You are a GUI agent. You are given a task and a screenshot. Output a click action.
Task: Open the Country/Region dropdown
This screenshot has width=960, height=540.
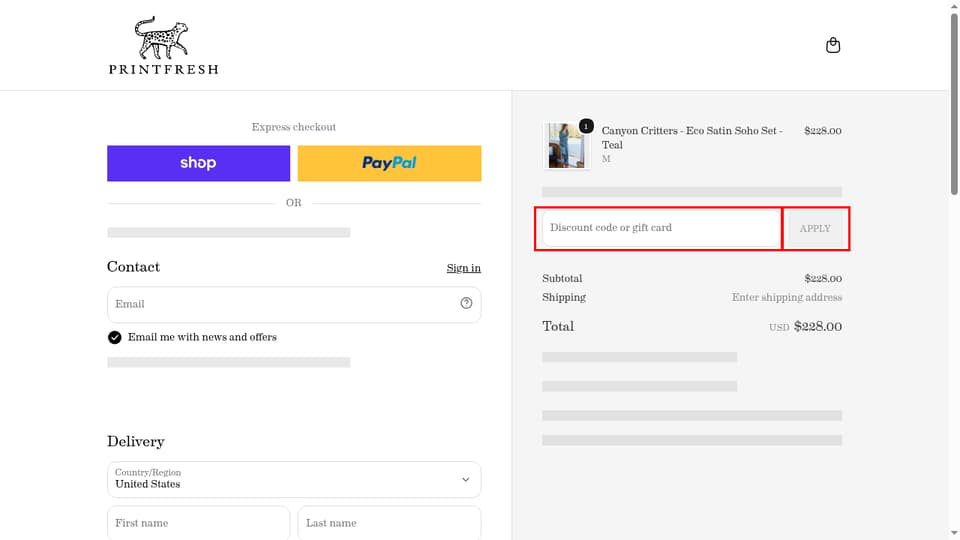tap(294, 479)
